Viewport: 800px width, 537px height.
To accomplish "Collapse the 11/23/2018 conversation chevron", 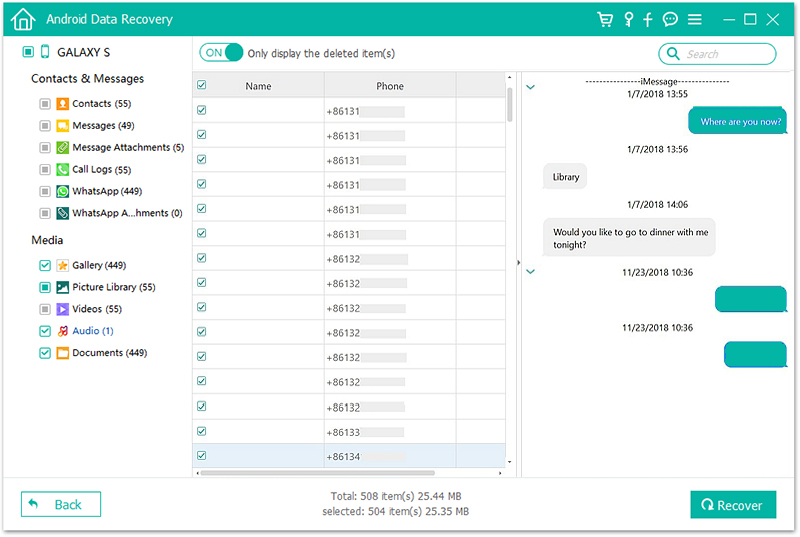I will coord(531,272).
